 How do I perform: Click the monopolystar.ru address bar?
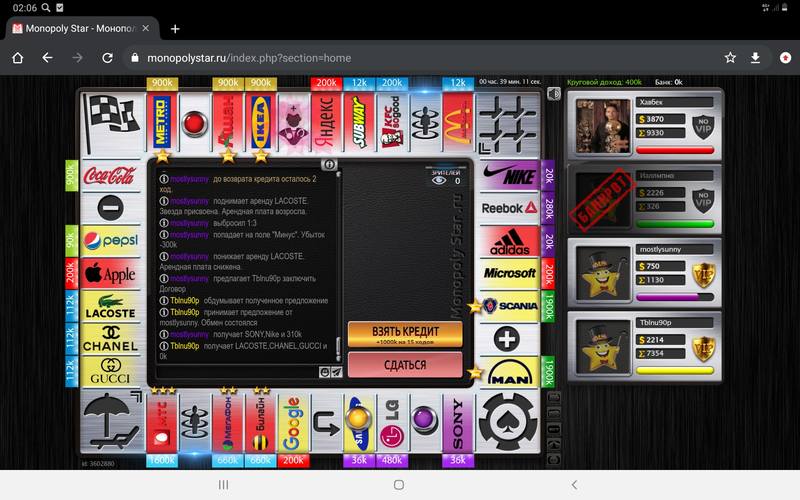pyautogui.click(x=423, y=58)
